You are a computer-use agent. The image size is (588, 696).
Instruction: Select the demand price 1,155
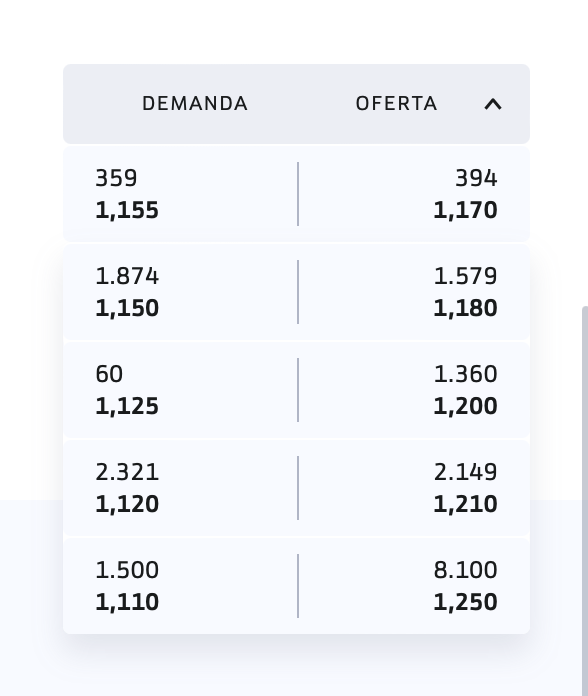click(x=127, y=210)
